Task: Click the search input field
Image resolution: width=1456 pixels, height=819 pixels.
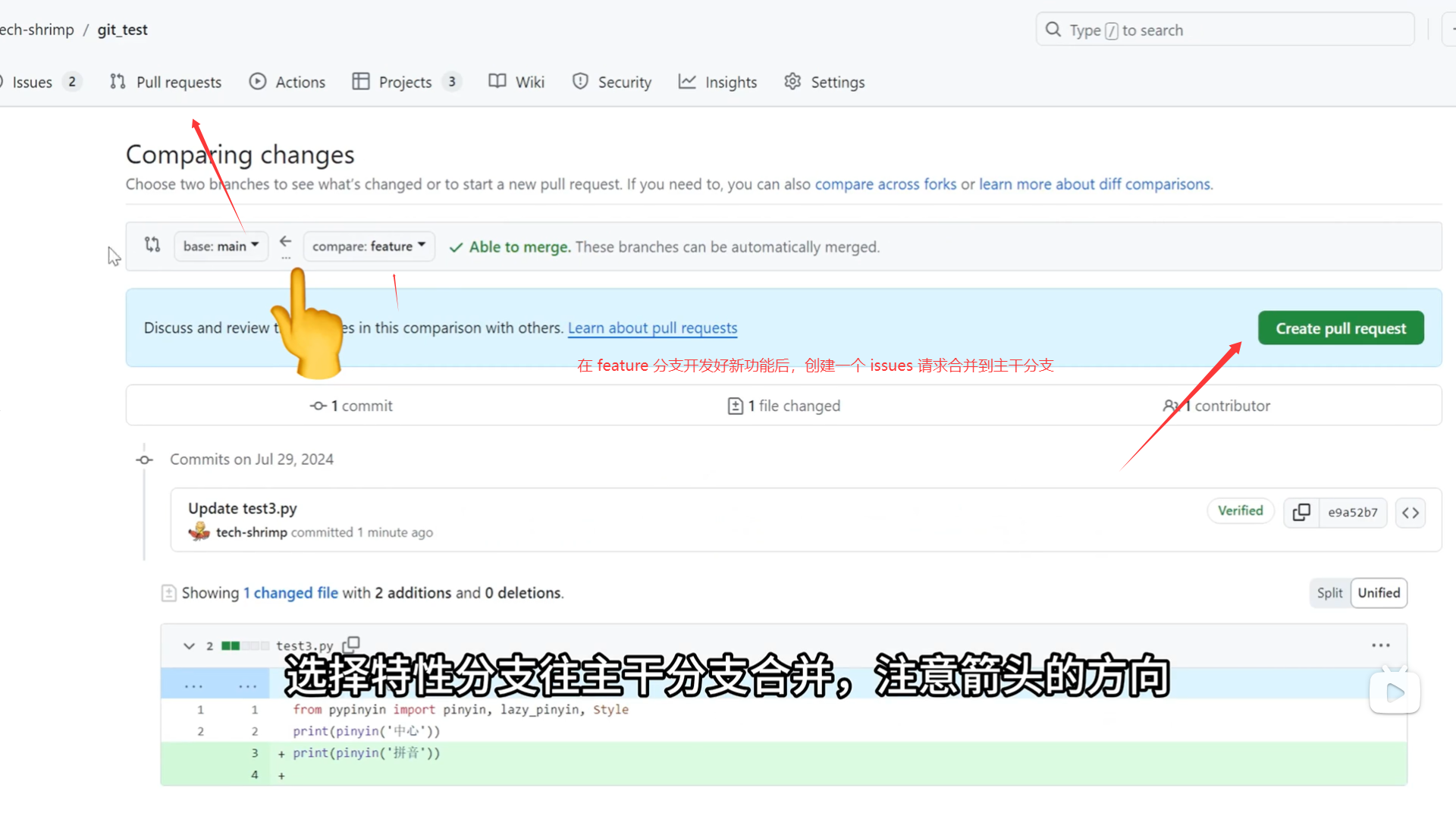Action: tap(1225, 30)
